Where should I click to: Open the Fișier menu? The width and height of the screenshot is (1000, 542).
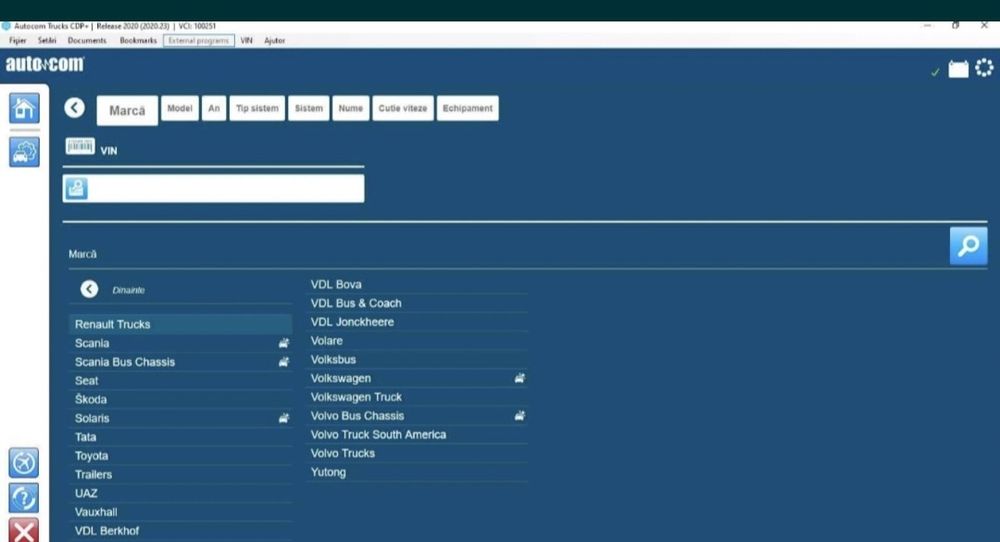(18, 40)
